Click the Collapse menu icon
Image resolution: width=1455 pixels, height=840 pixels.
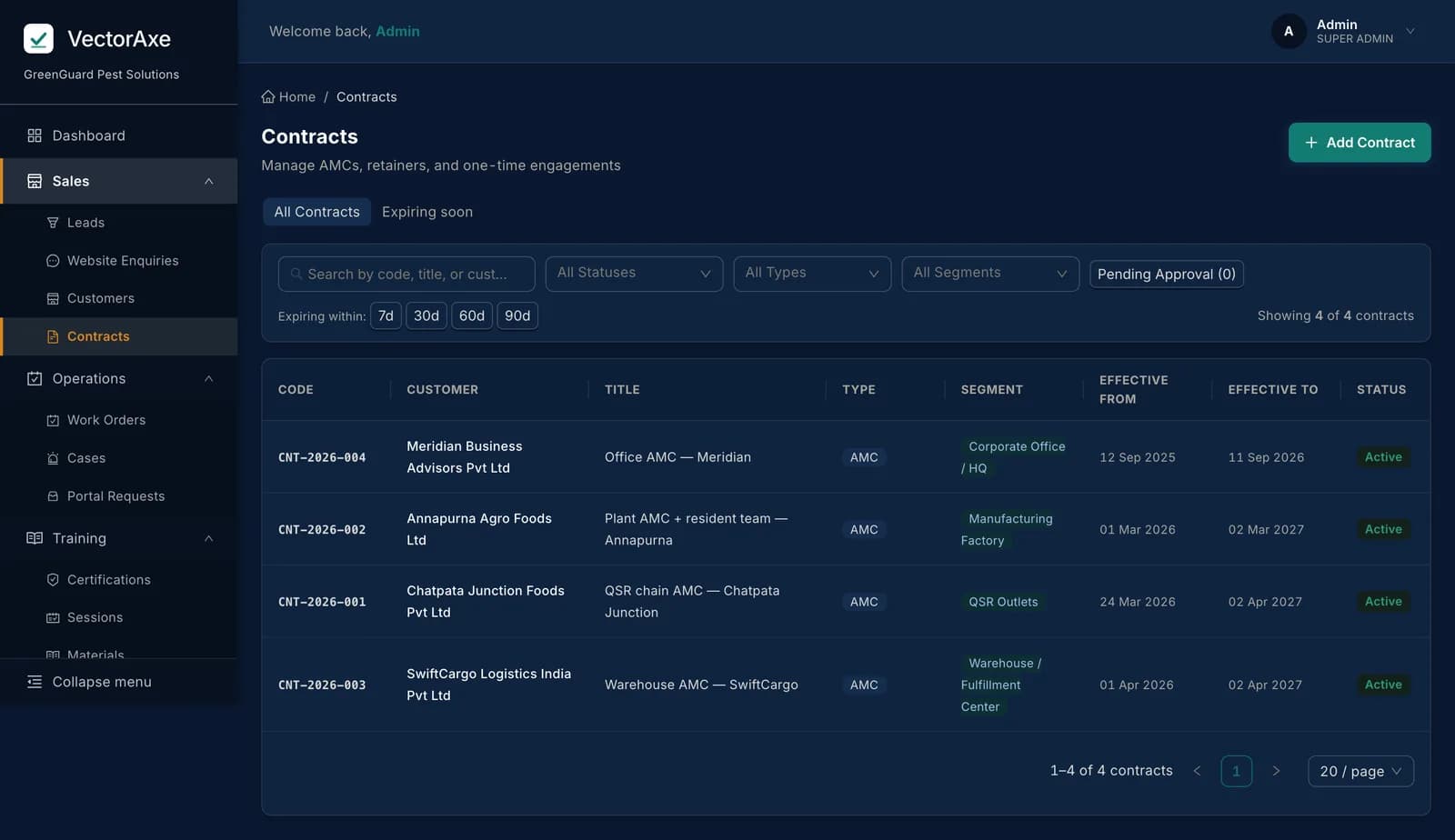(35, 682)
